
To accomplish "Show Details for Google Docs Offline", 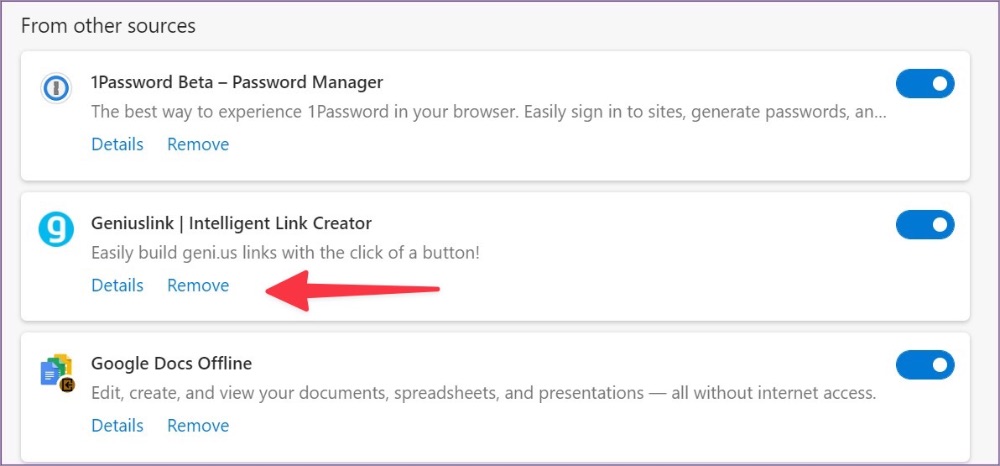I will [x=117, y=425].
